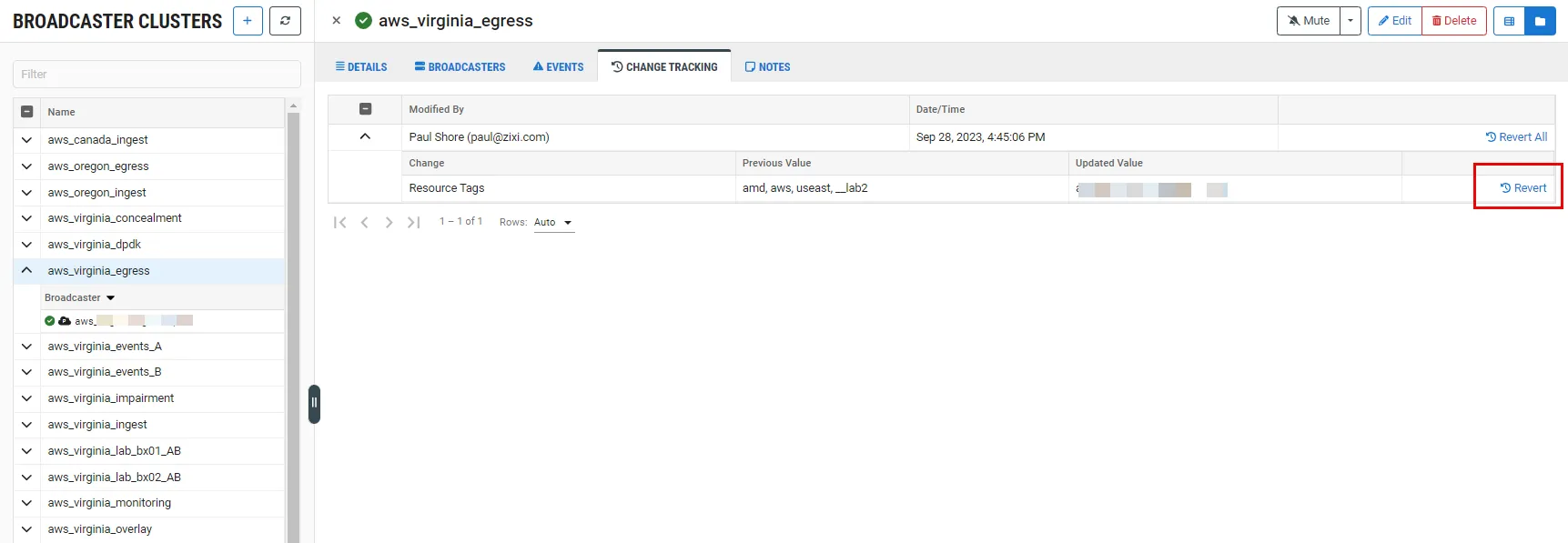Collapse the aws_virginia_egress cluster
This screenshot has width=1568, height=543.
[27, 271]
